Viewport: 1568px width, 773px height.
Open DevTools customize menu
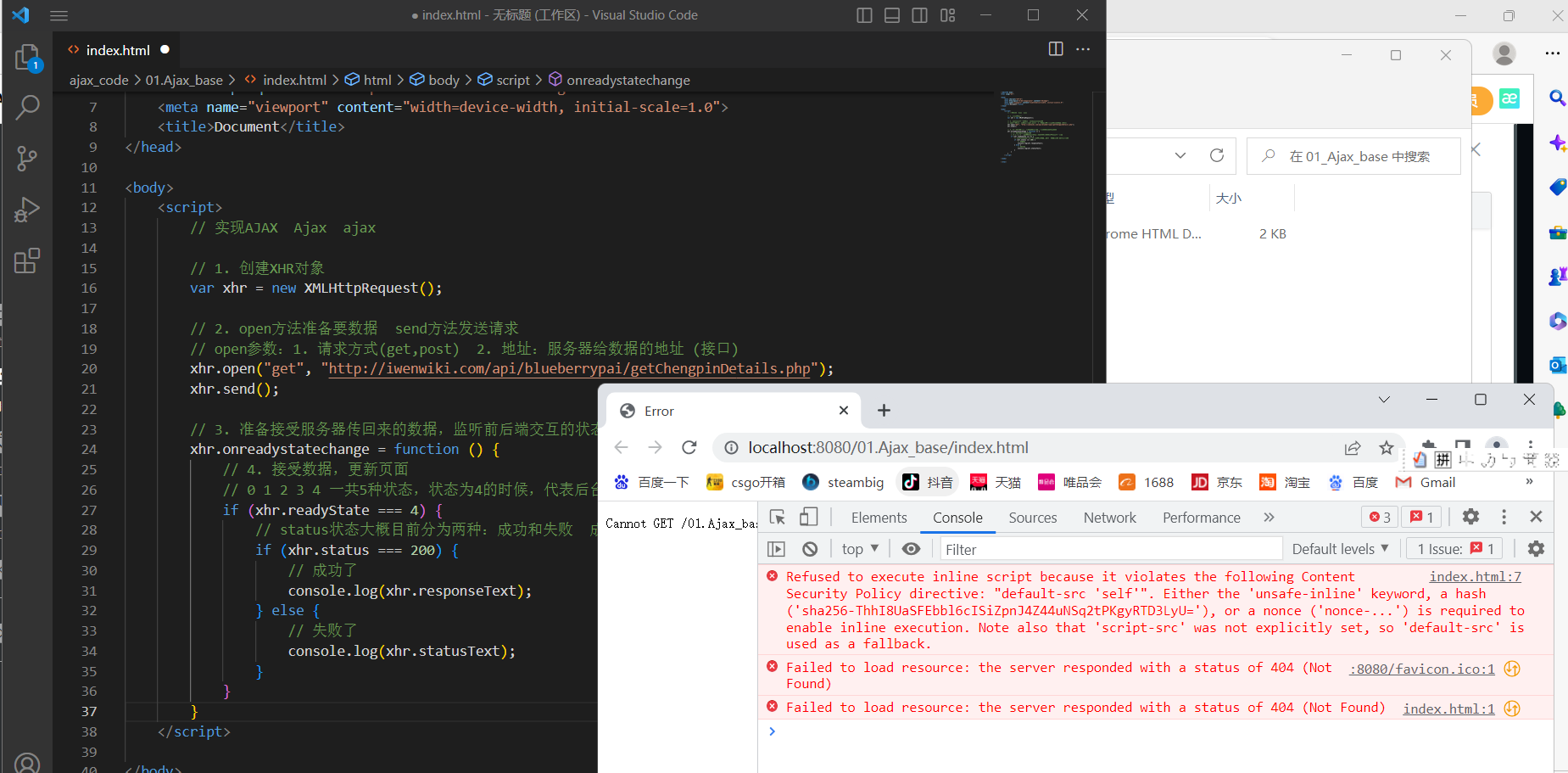pos(1504,517)
